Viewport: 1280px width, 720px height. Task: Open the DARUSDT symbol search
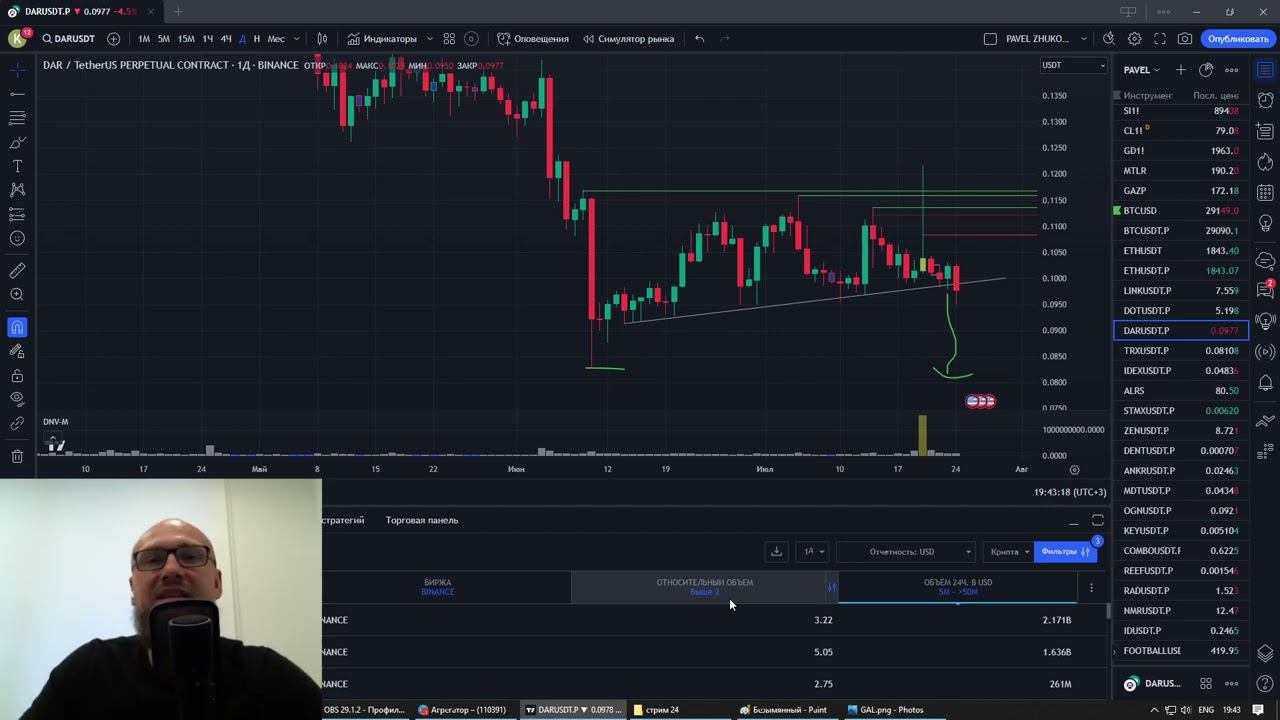pos(68,39)
